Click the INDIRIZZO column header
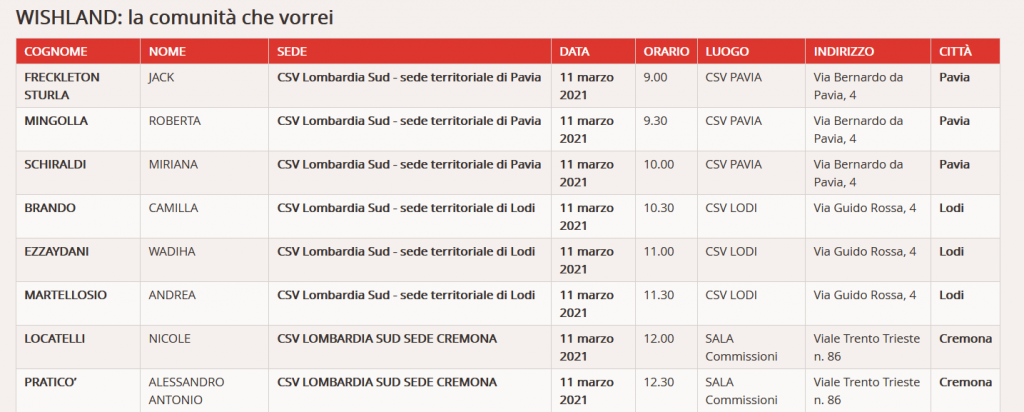 [x=844, y=51]
